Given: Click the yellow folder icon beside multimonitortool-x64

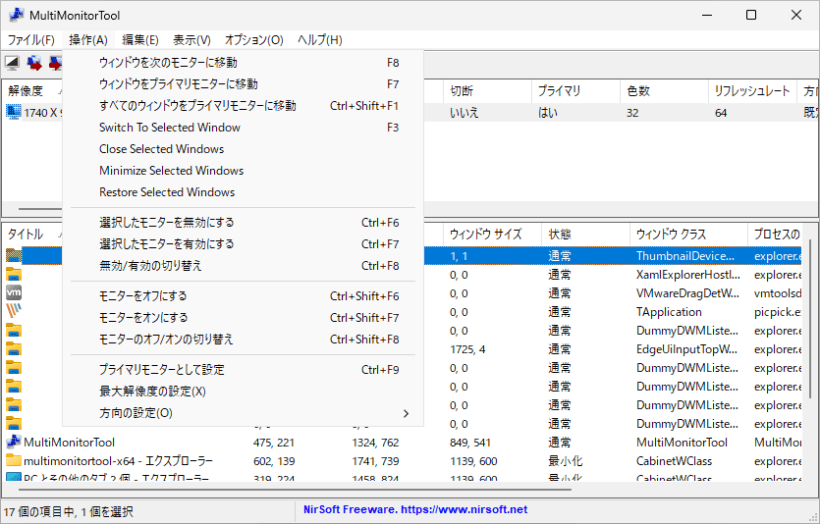Looking at the screenshot, I should coord(14,461).
